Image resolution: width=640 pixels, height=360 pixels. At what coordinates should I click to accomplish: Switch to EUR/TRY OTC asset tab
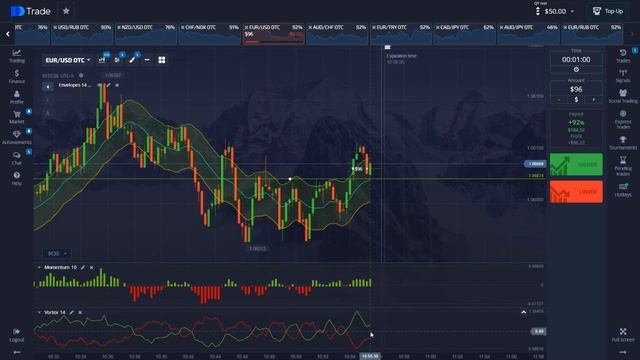[x=401, y=34]
